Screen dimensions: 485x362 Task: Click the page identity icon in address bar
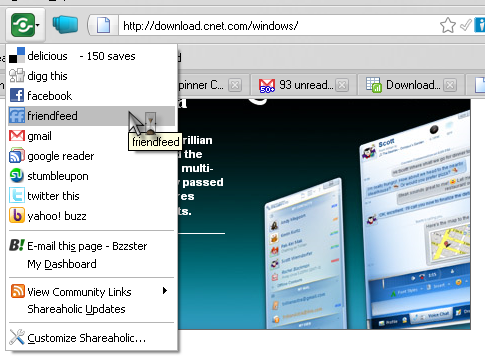(x=103, y=25)
